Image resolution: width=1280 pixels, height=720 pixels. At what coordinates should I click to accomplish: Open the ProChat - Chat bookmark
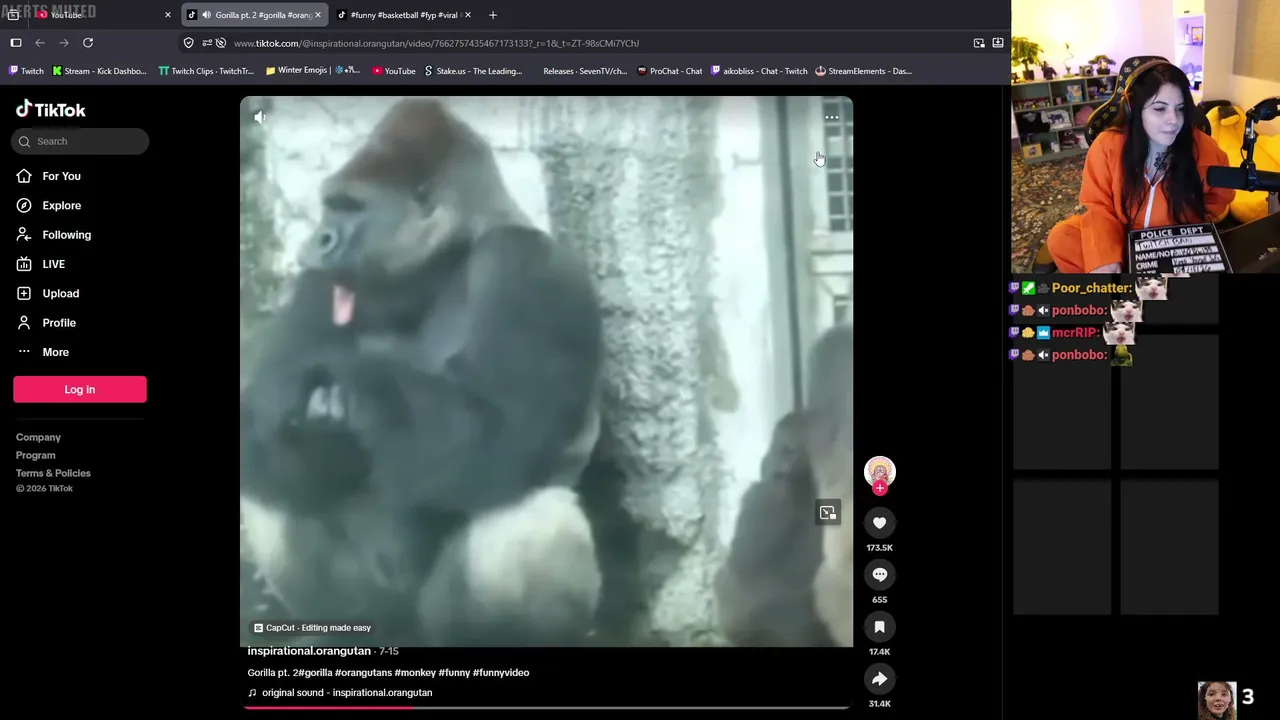(669, 71)
